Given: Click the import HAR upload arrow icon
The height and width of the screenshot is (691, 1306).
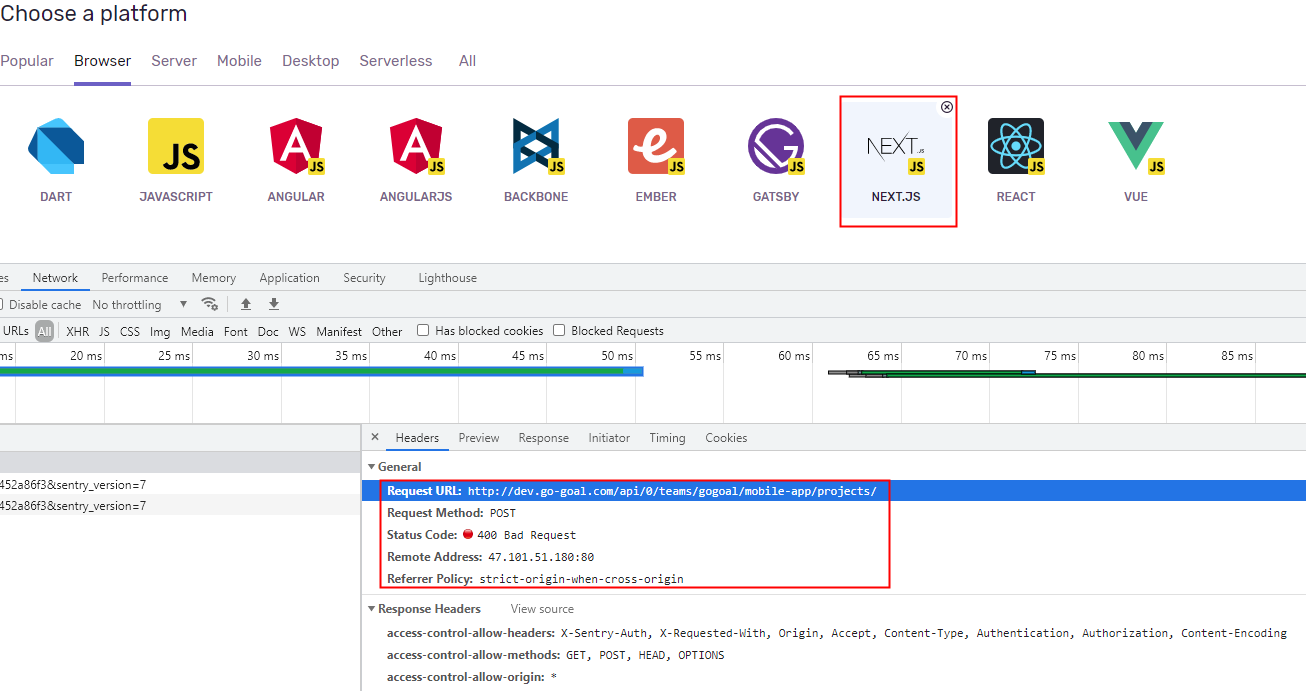Looking at the screenshot, I should point(246,304).
